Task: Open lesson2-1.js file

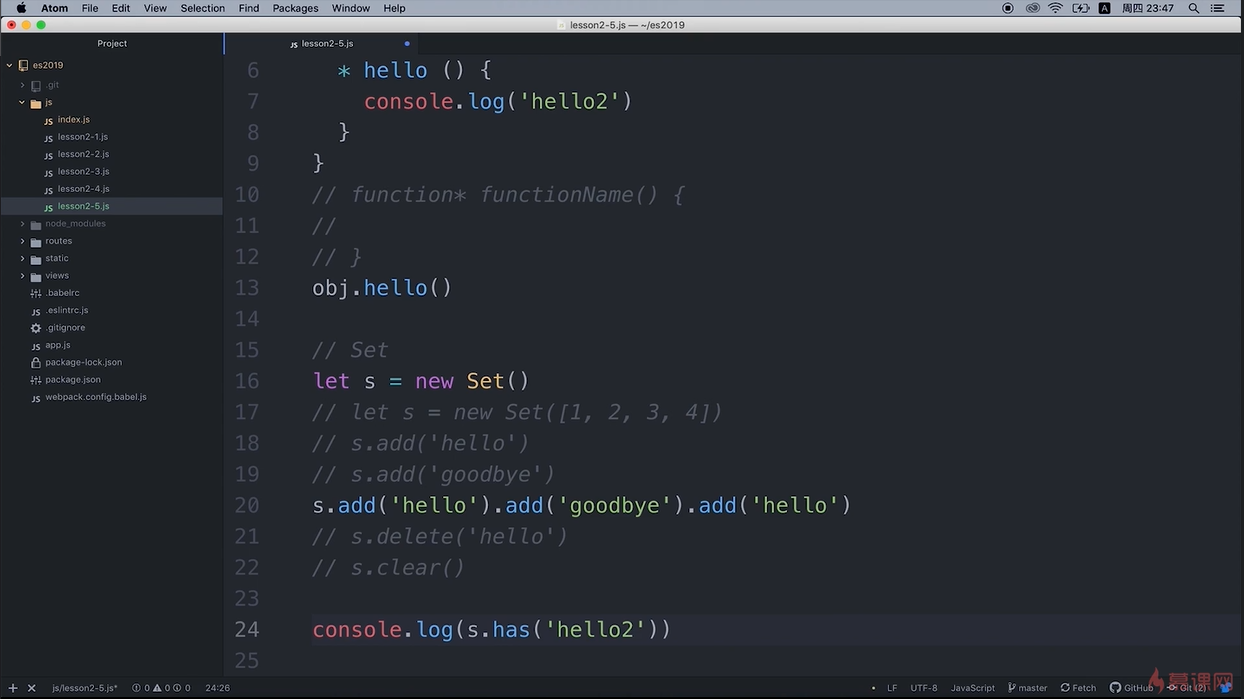Action: click(82, 137)
